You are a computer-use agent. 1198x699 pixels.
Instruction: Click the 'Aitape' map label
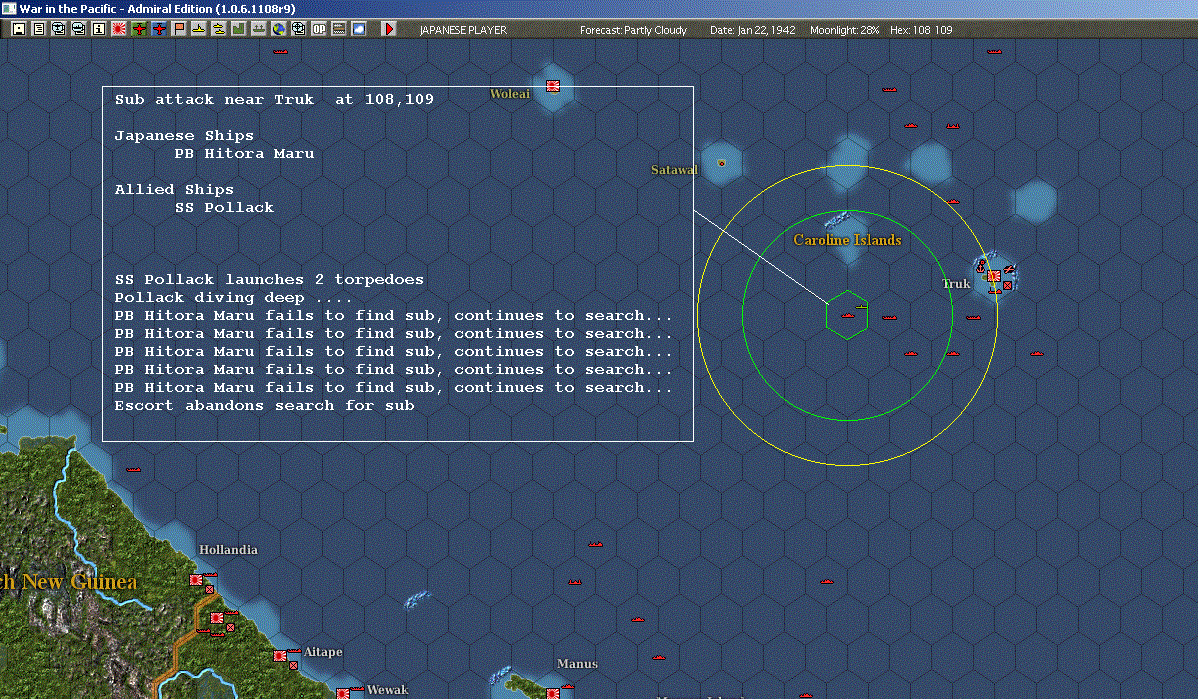point(323,652)
